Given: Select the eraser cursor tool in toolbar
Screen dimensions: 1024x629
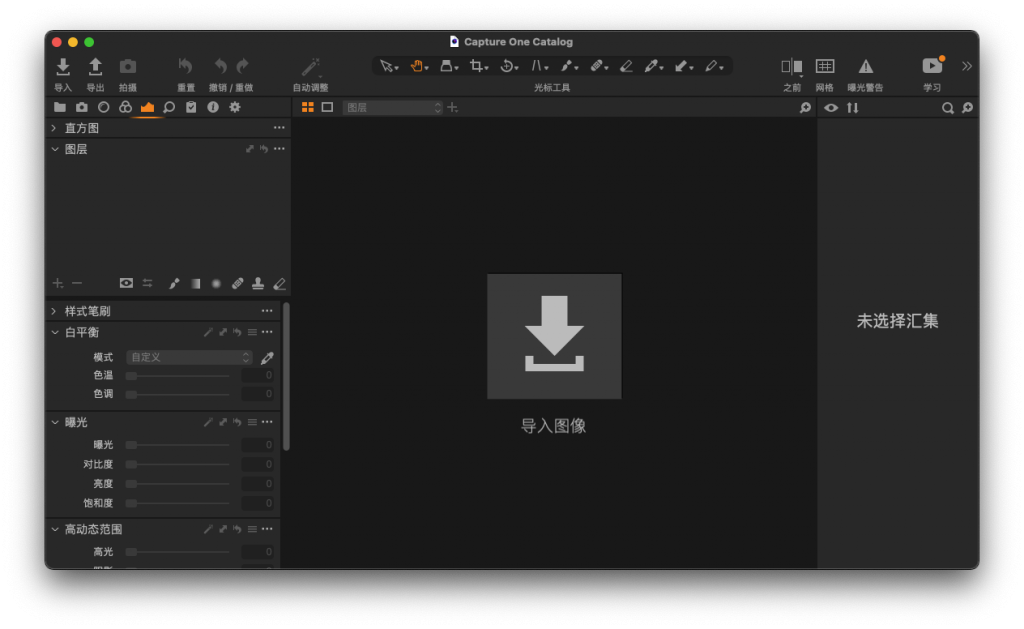Looking at the screenshot, I should pos(626,66).
